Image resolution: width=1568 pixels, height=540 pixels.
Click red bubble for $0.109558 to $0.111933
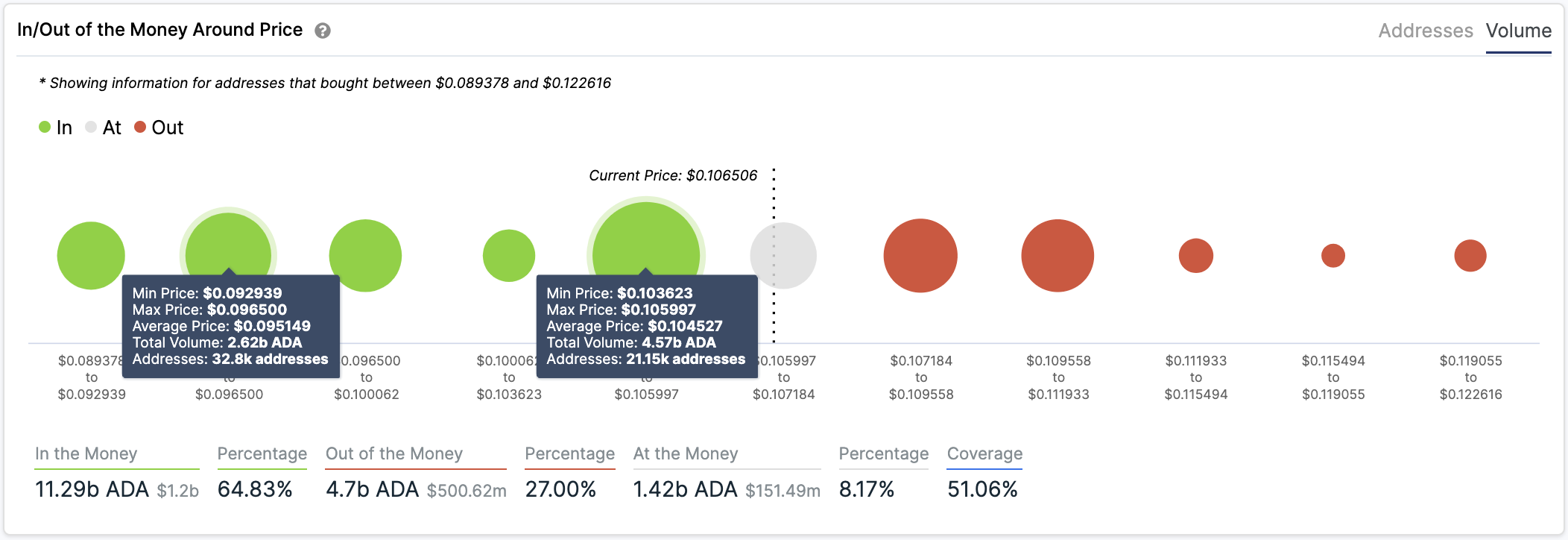(1058, 255)
